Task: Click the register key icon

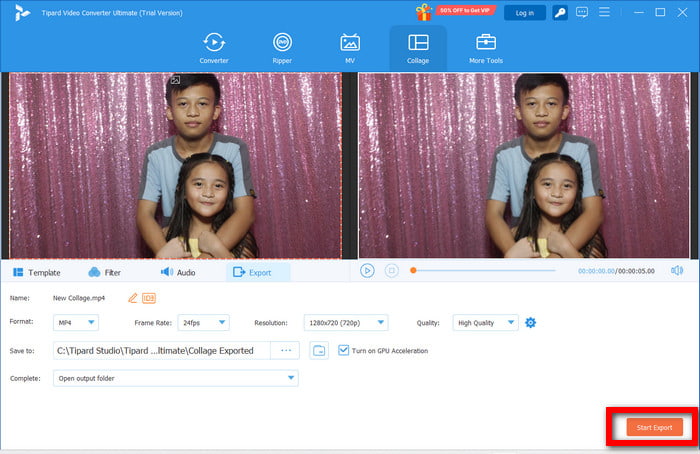Action: pos(561,13)
